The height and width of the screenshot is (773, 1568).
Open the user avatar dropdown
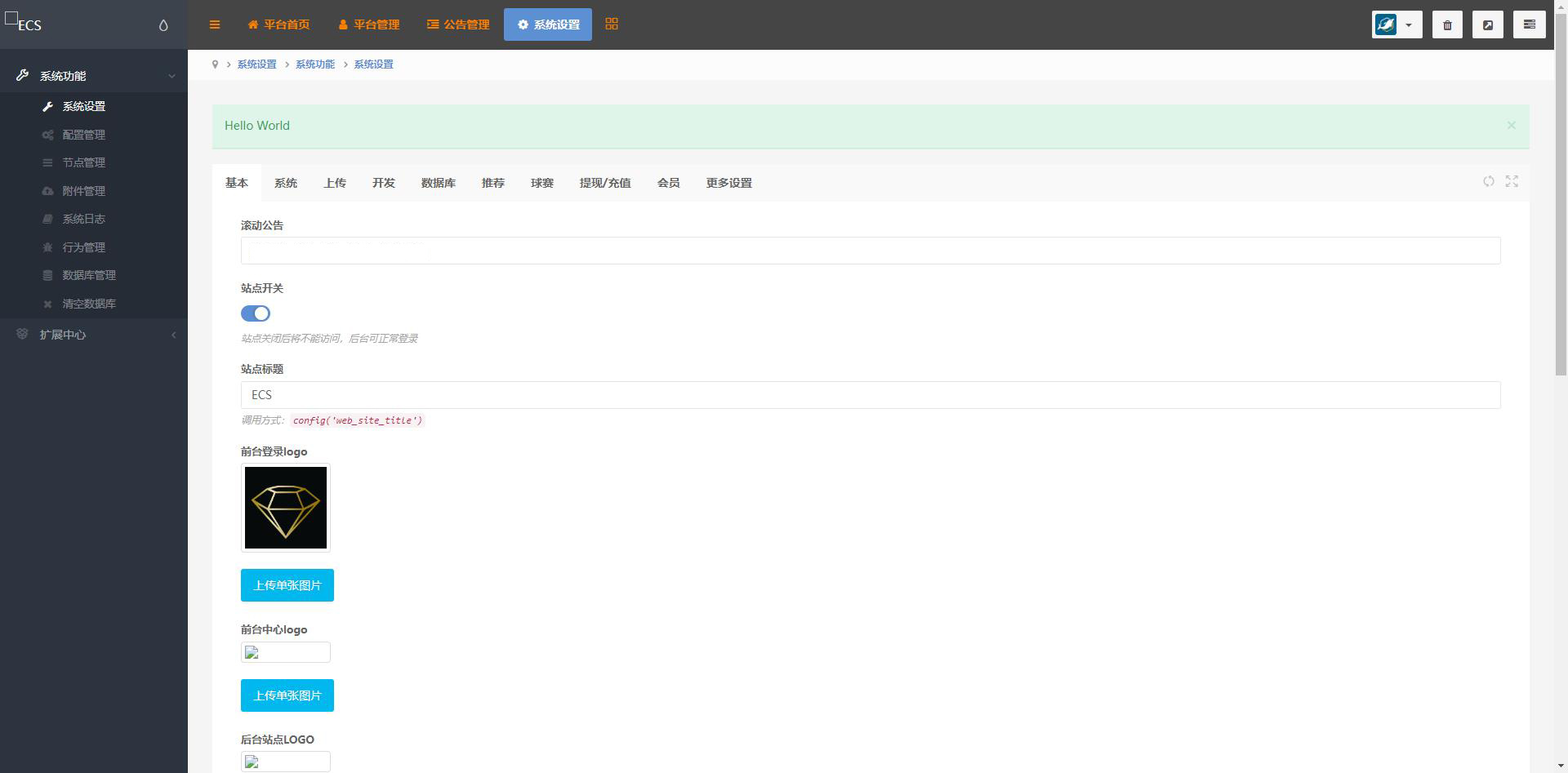tap(1396, 24)
